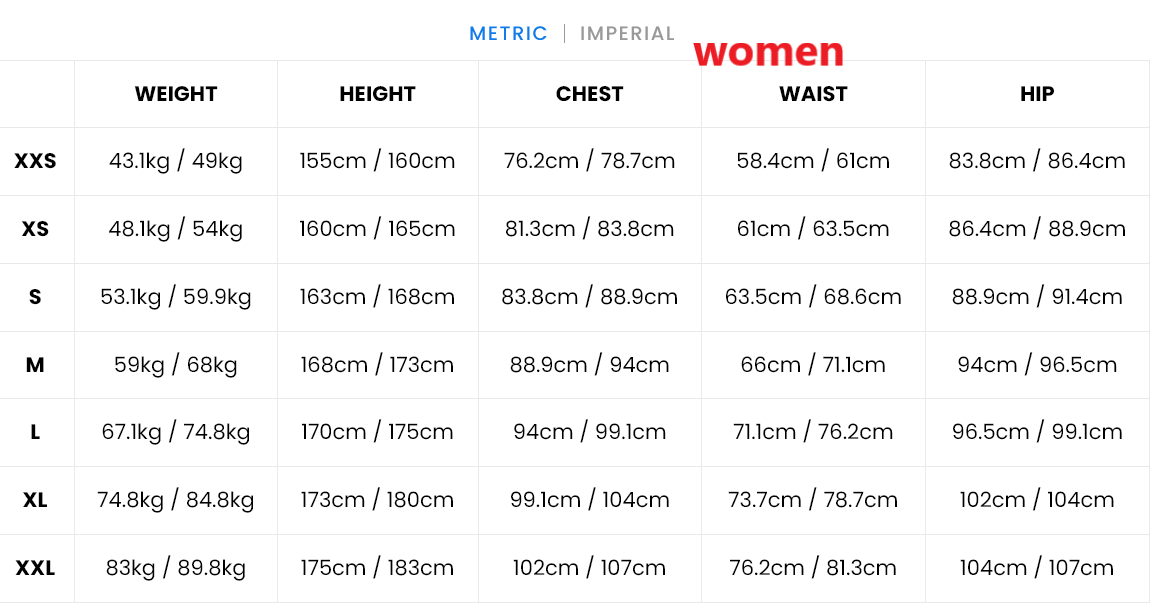This screenshot has height=613, width=1159.
Task: Select the M size row label
Action: 35,365
